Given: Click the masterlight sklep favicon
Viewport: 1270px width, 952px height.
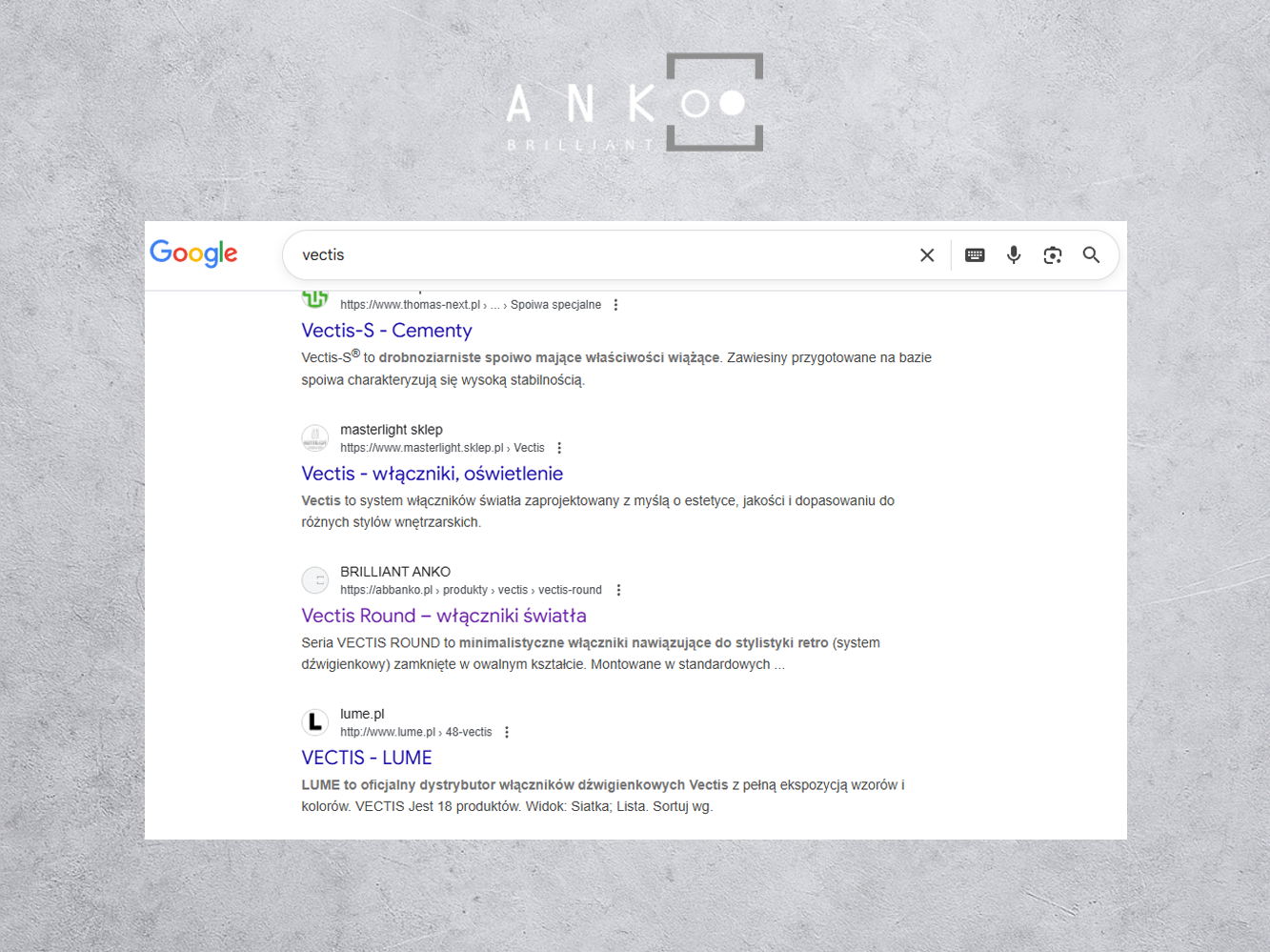Looking at the screenshot, I should click(315, 438).
